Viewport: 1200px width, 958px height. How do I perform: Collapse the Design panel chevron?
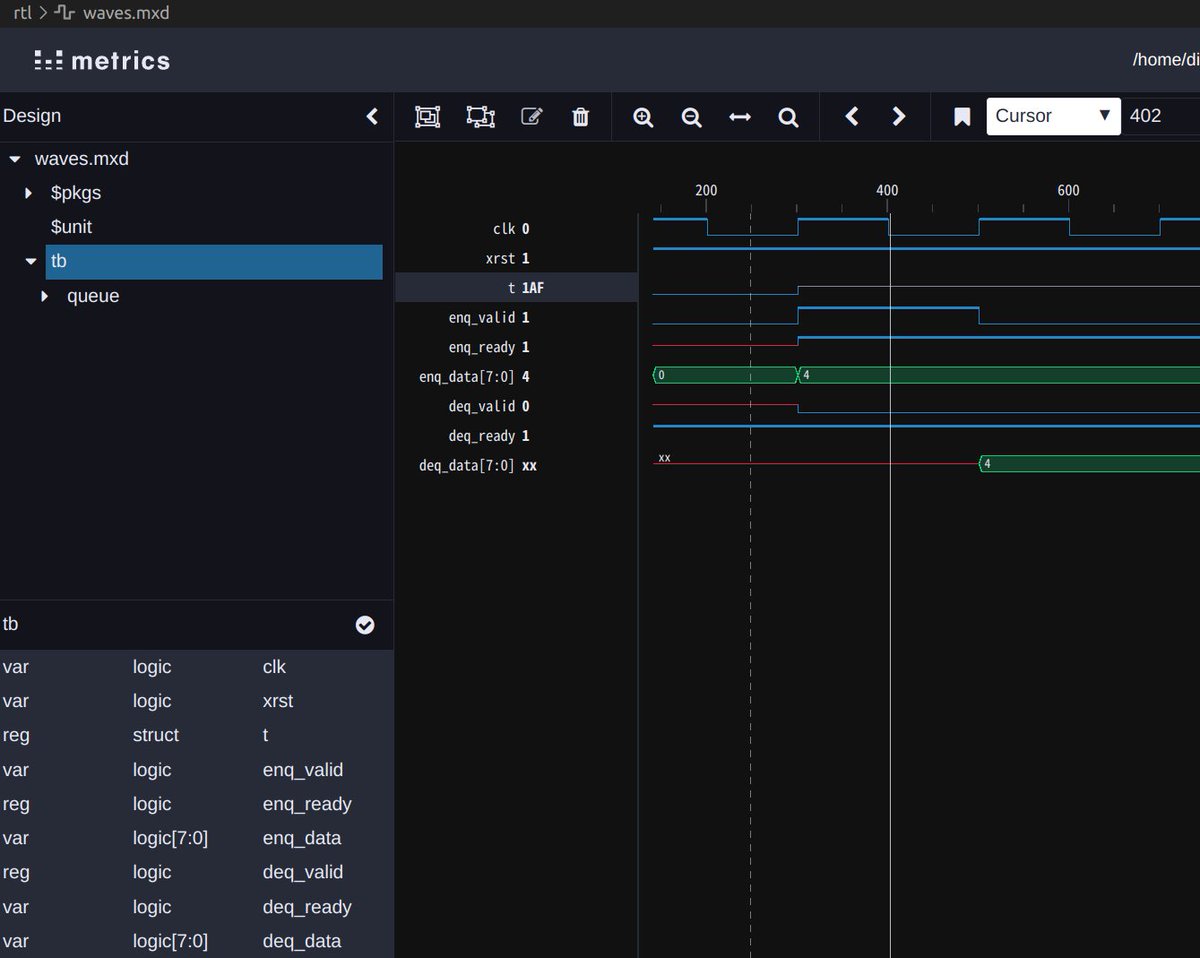[372, 116]
